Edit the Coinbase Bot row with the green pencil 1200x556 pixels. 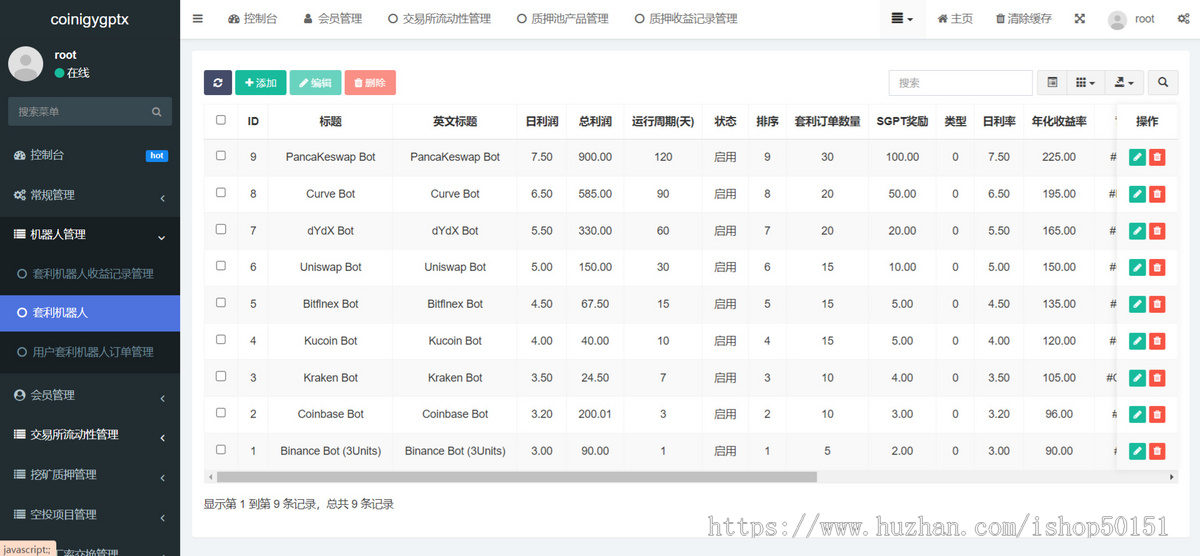(1137, 414)
